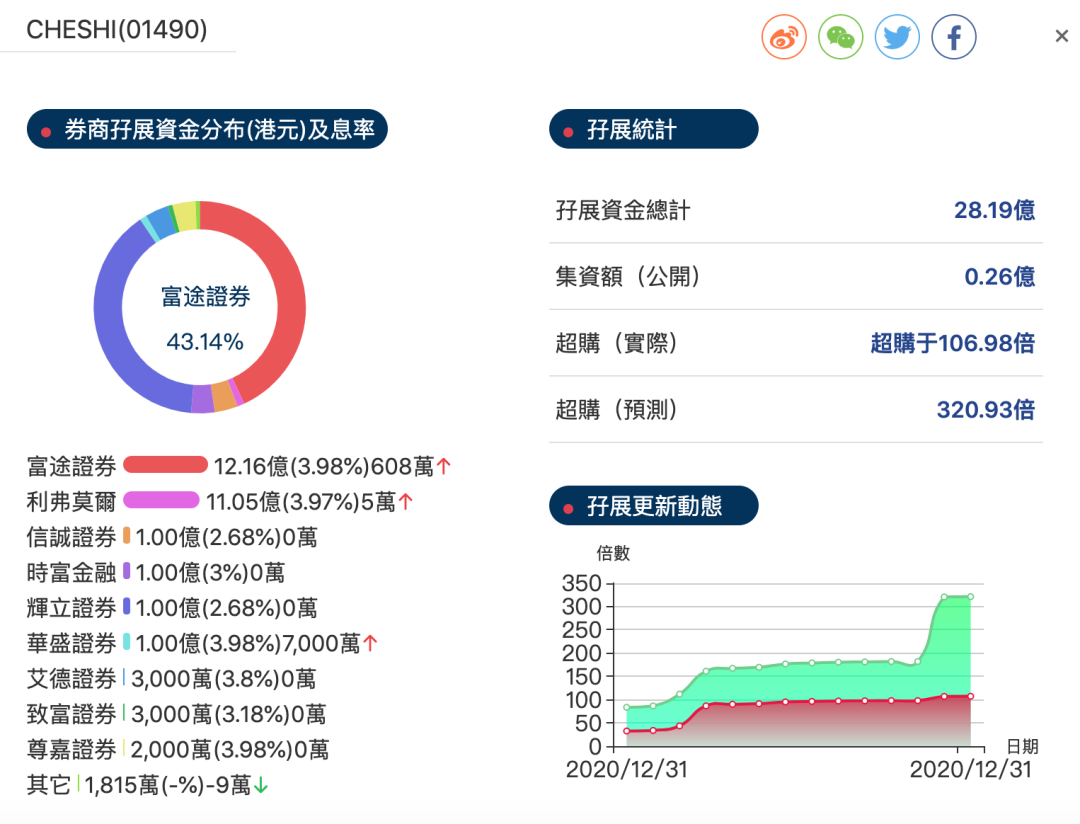The width and height of the screenshot is (1080, 824).
Task: Share via the green WeChat icon
Action: click(840, 38)
